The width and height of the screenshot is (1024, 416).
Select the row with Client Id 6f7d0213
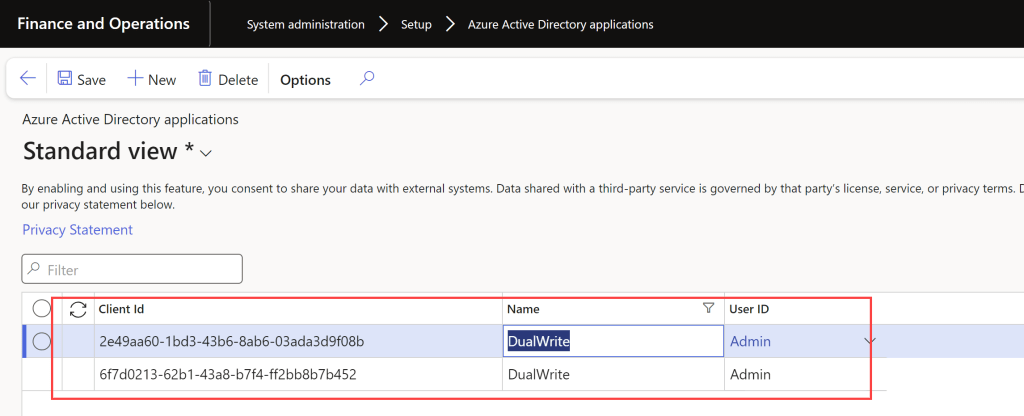(228, 375)
